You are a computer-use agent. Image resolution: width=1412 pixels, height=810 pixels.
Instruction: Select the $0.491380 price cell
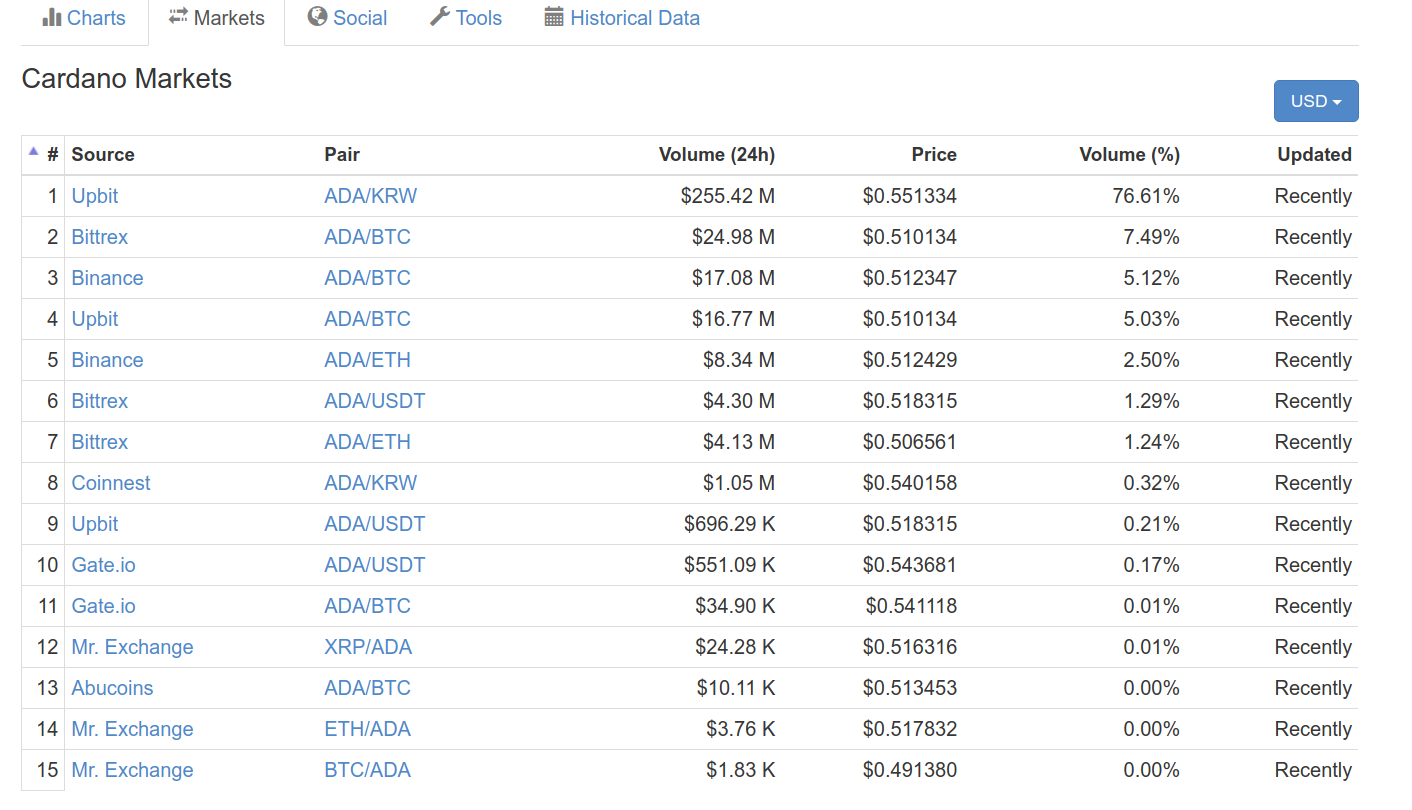pos(910,770)
